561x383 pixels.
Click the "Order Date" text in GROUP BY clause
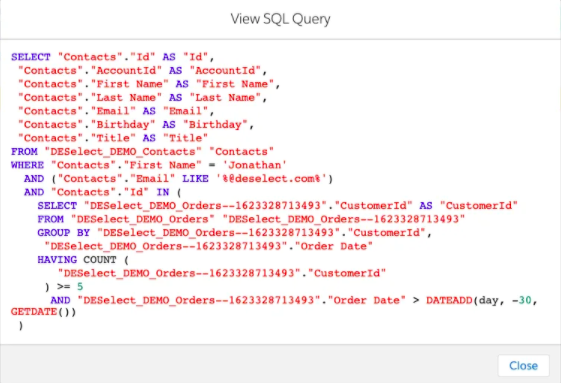(333, 246)
